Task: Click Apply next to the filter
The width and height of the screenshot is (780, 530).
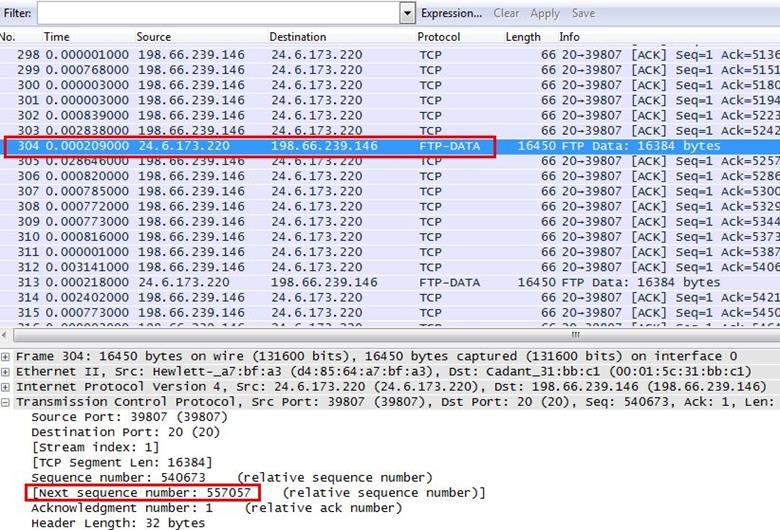Action: click(x=545, y=14)
